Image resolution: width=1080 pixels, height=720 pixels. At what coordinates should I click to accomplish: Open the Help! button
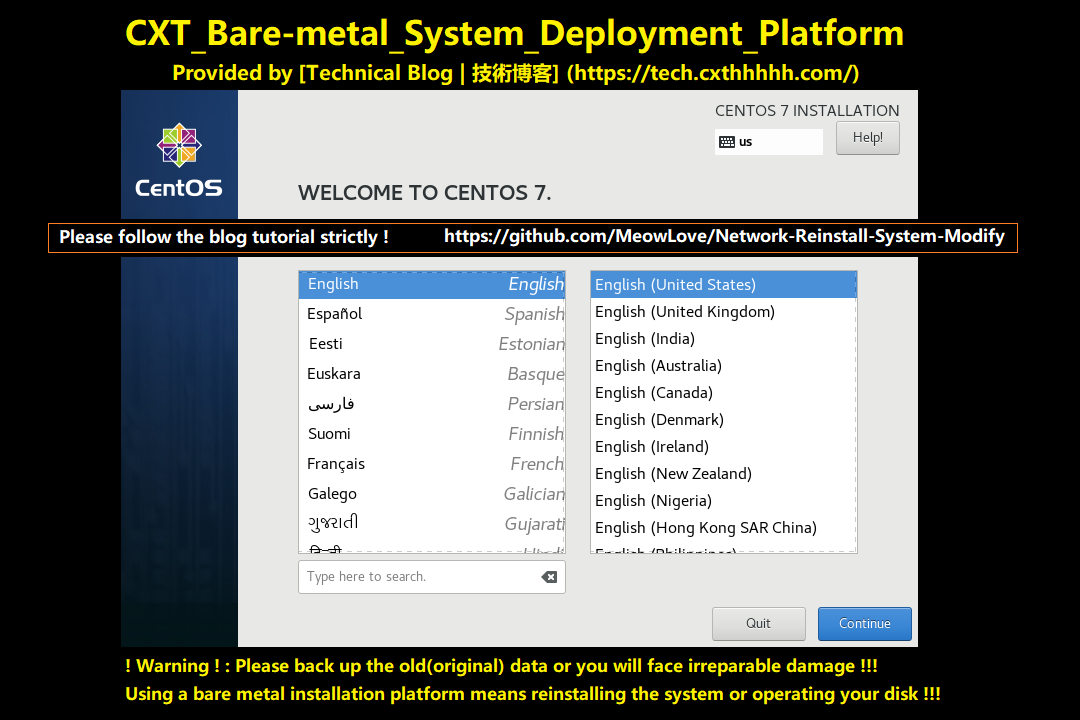coord(867,138)
